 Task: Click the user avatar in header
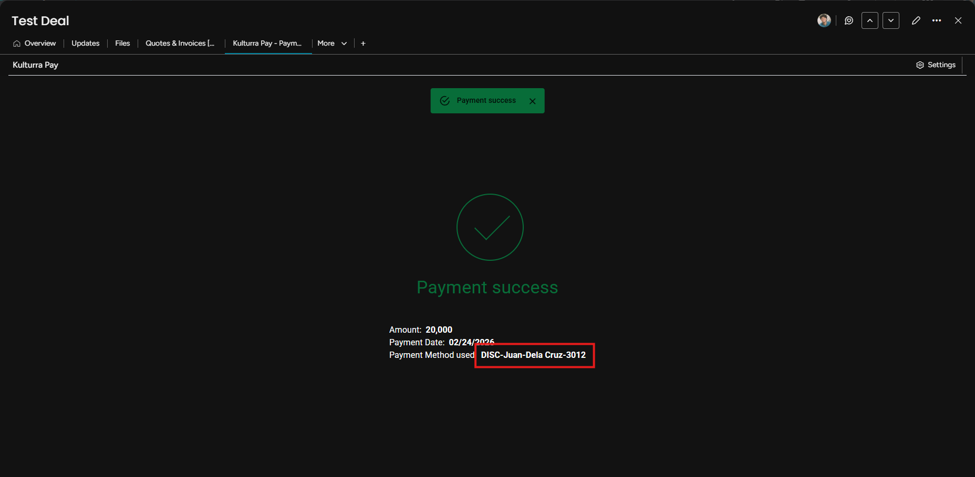click(824, 21)
